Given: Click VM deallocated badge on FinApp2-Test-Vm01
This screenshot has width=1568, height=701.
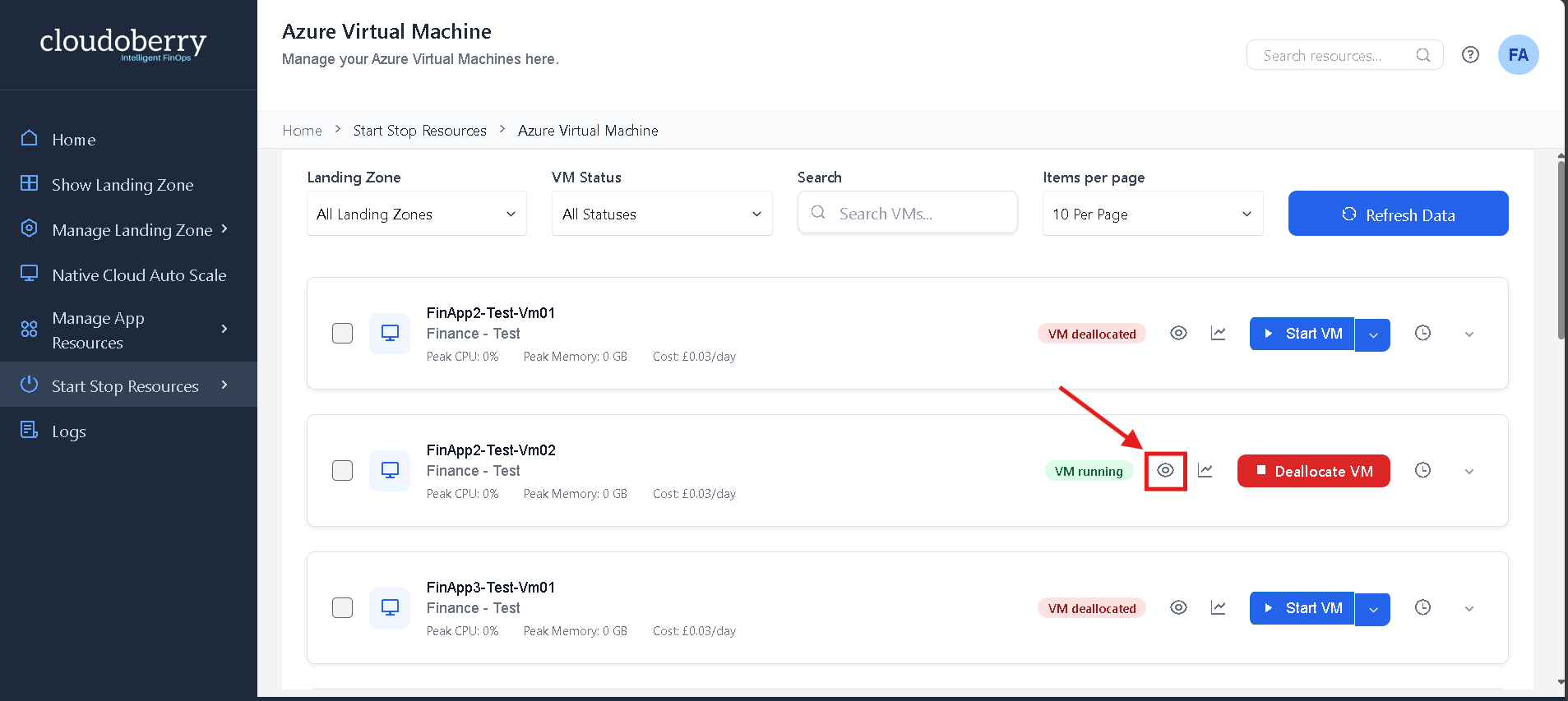Looking at the screenshot, I should point(1092,334).
